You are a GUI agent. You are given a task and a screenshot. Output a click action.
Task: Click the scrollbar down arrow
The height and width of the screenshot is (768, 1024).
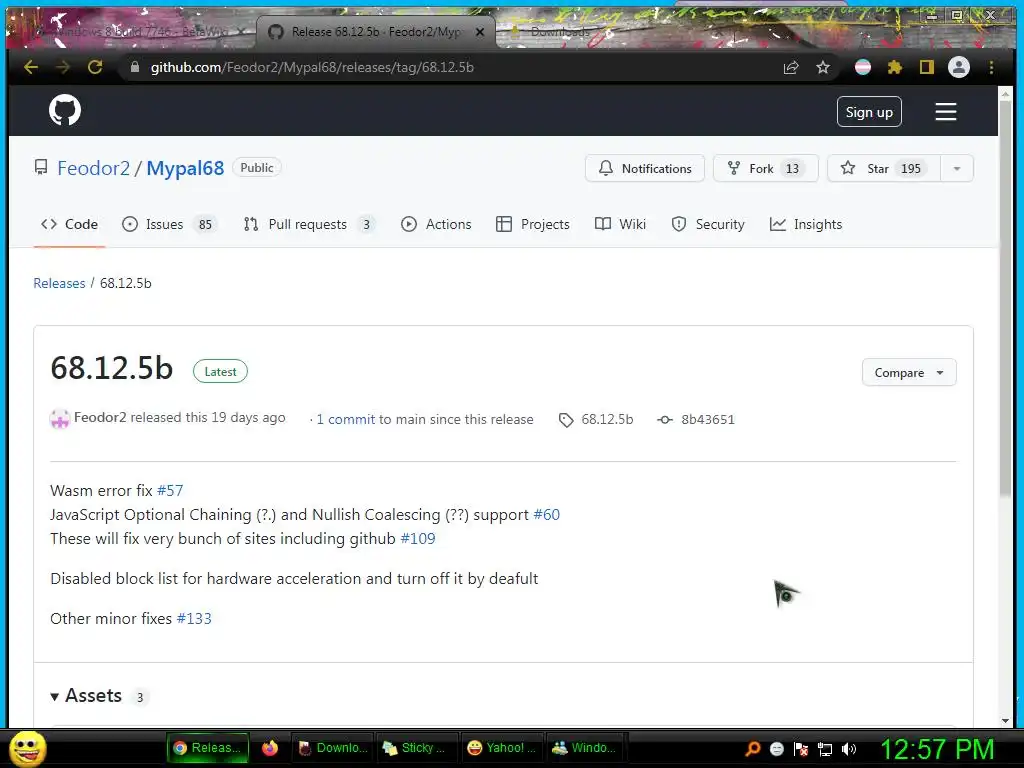pyautogui.click(x=1006, y=720)
